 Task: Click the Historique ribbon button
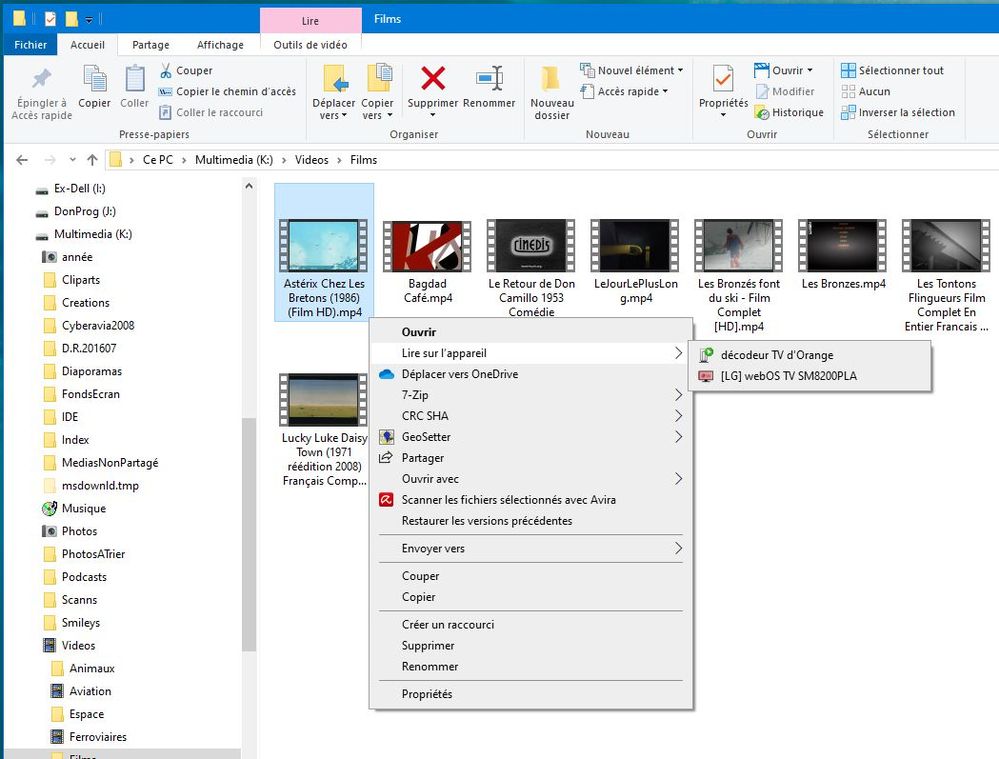[789, 113]
